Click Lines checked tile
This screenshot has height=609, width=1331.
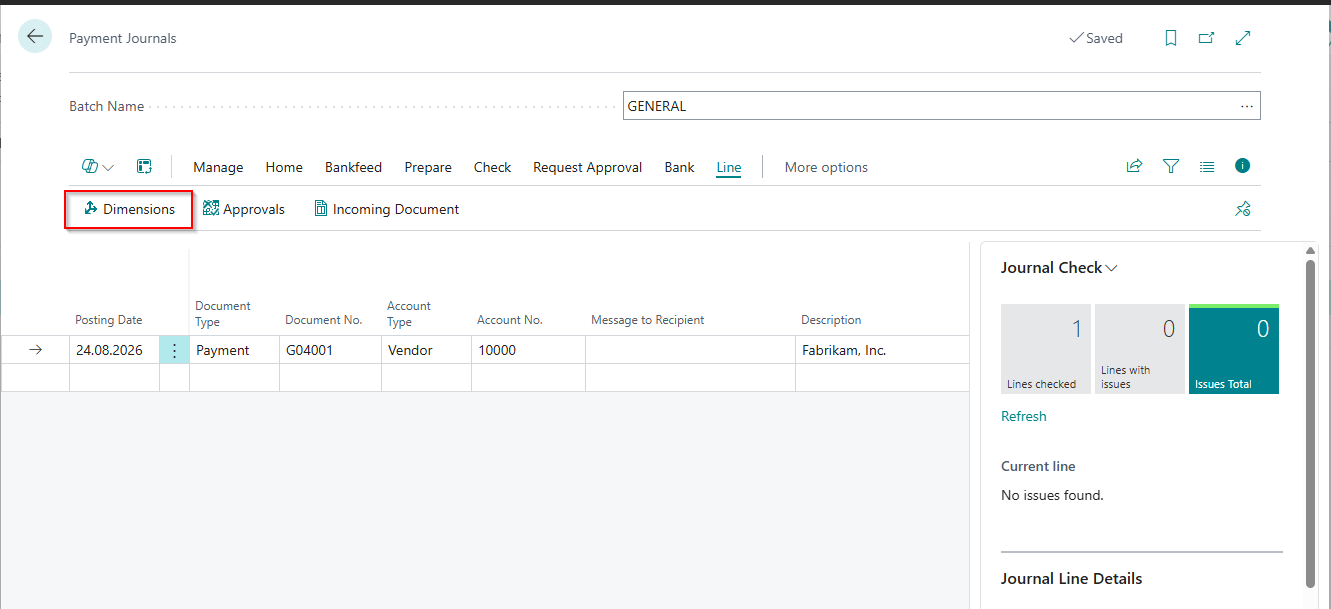[x=1046, y=349]
